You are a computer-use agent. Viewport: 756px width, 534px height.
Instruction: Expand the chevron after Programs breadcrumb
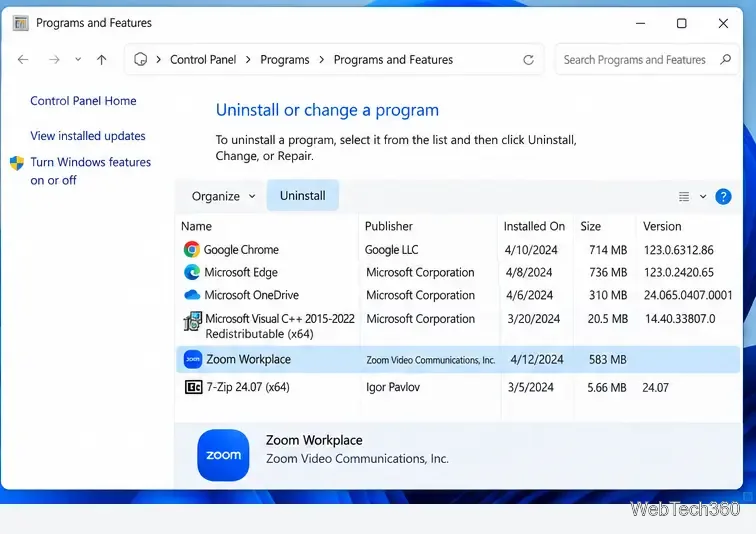[322, 60]
